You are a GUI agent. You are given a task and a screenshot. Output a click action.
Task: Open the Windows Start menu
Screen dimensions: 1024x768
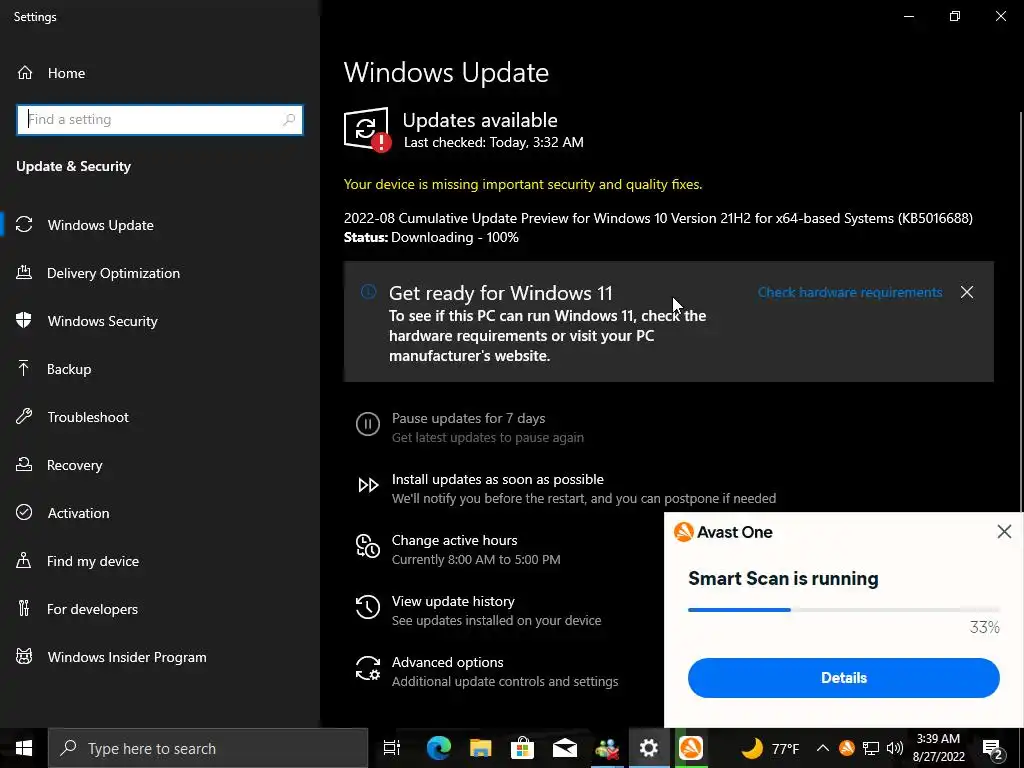coord(24,748)
